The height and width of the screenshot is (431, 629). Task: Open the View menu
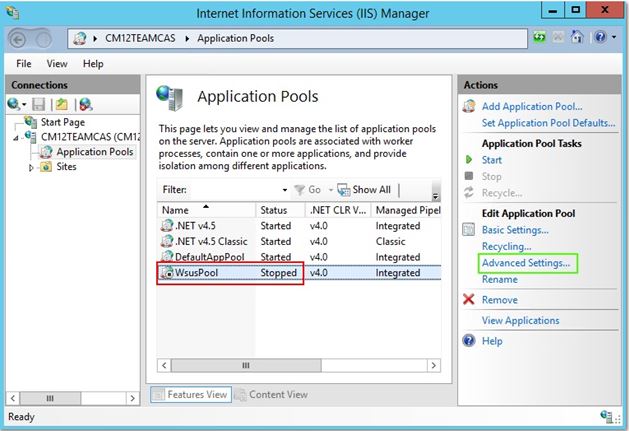(57, 64)
